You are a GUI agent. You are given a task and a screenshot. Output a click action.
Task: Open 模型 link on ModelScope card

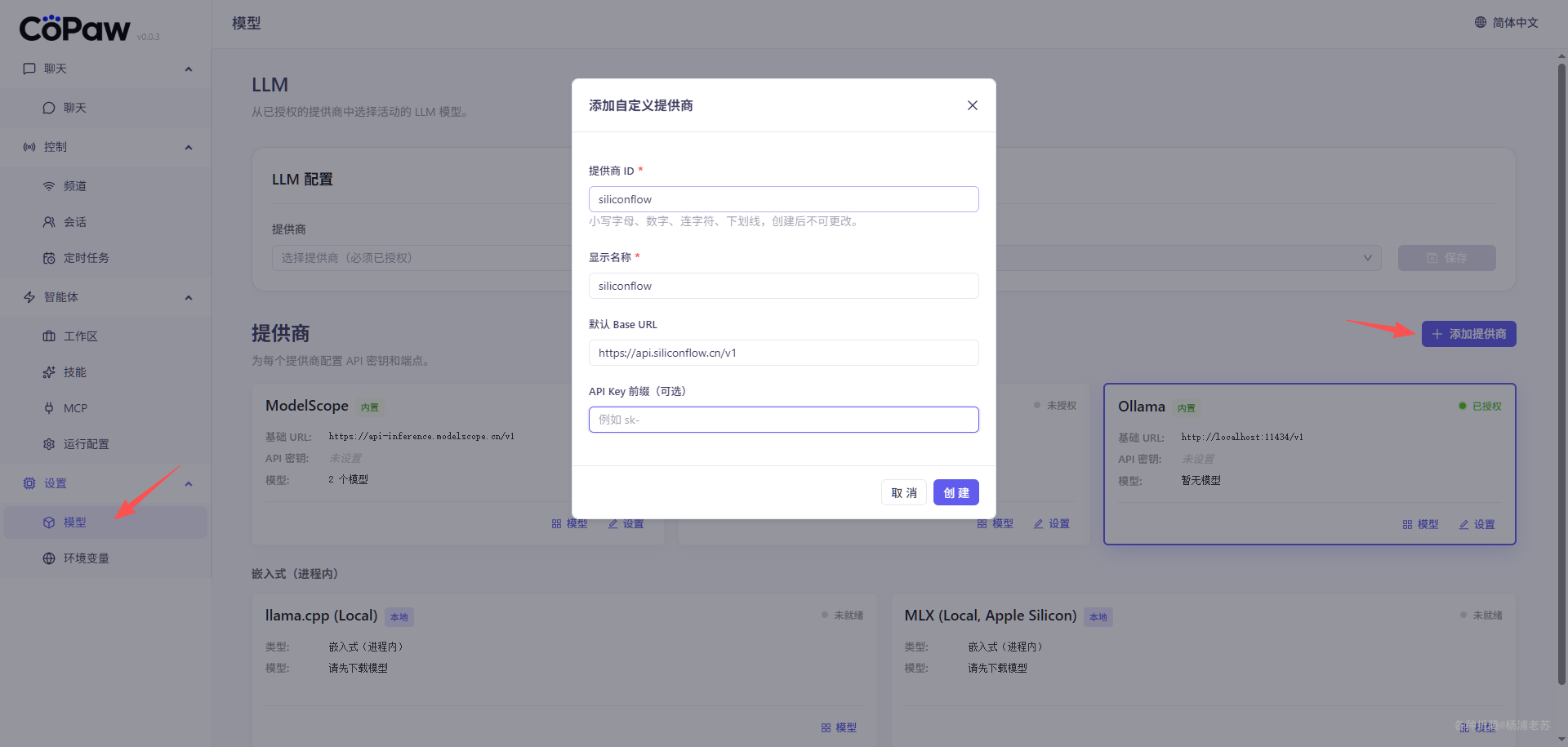click(x=569, y=524)
